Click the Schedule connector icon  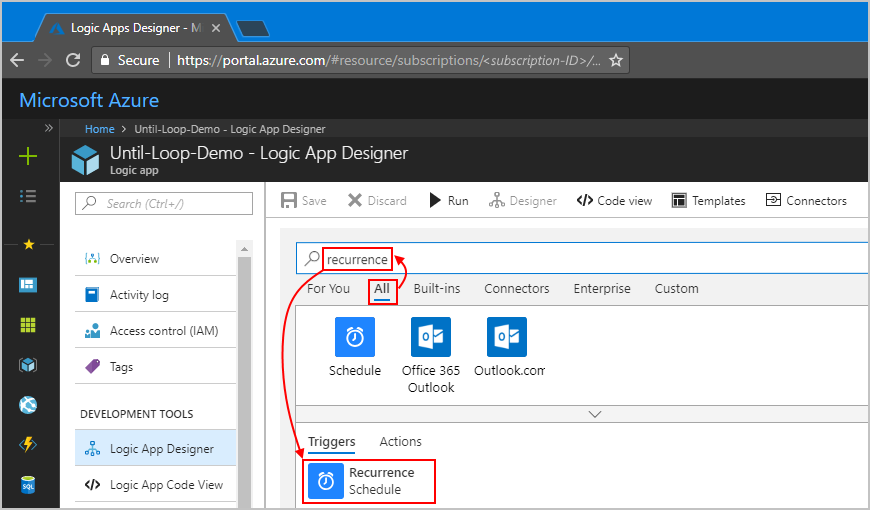(354, 337)
